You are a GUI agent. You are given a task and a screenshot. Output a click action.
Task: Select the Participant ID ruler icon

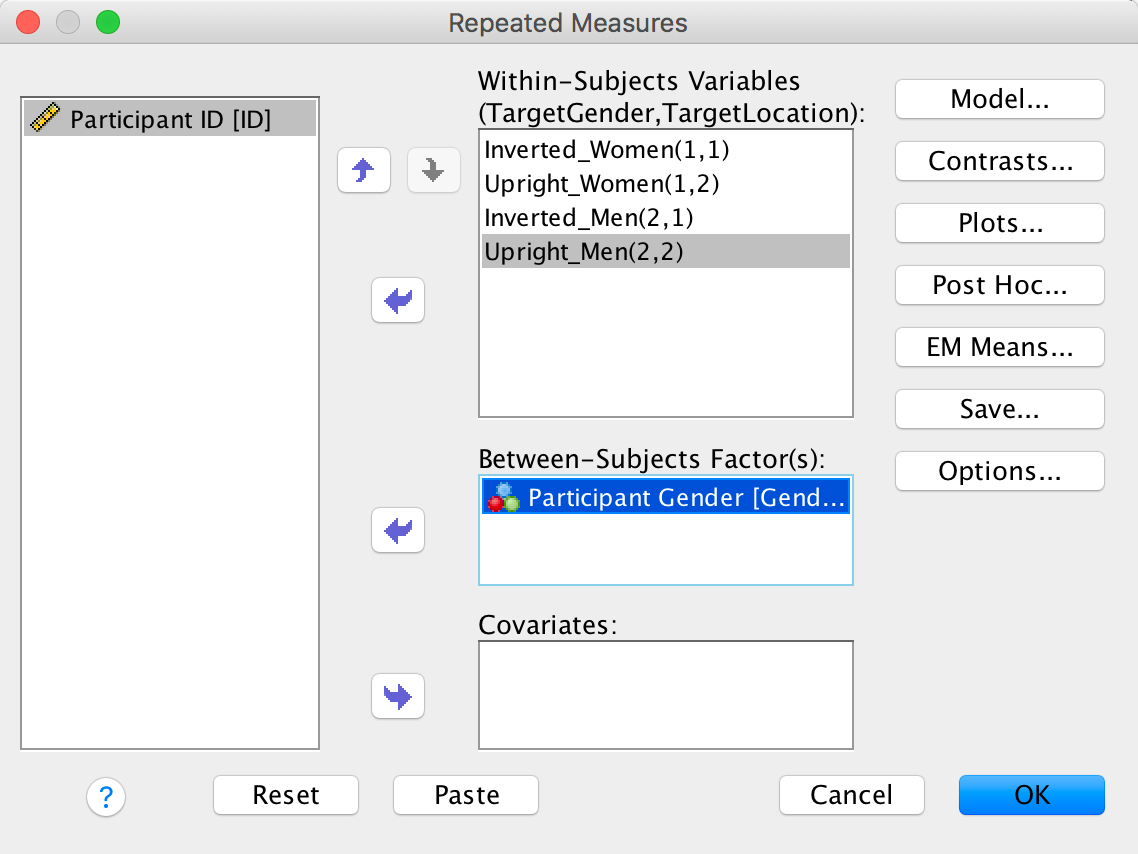pos(46,120)
